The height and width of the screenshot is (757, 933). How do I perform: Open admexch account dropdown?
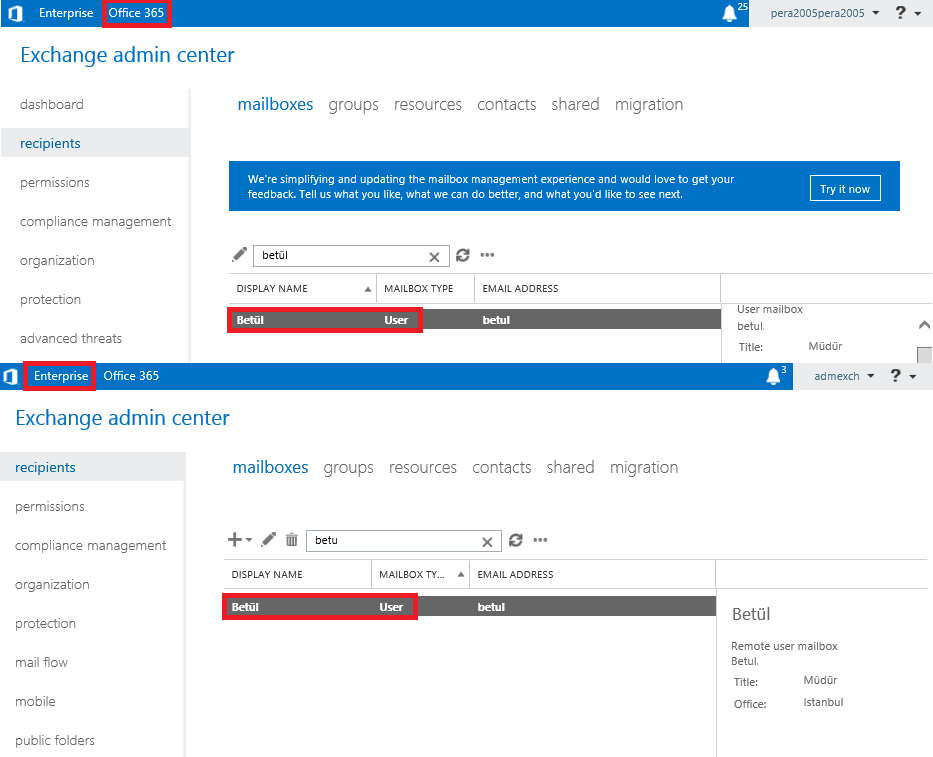(844, 376)
